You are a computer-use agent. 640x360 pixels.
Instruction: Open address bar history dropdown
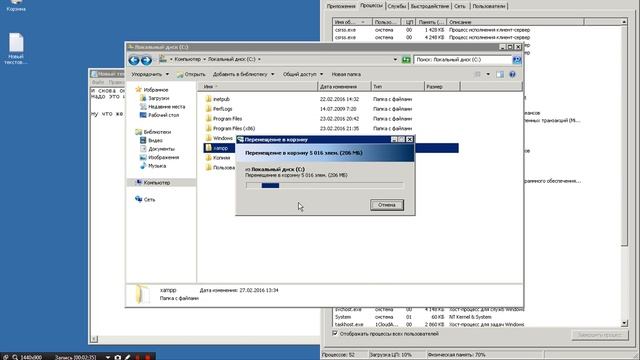395,60
